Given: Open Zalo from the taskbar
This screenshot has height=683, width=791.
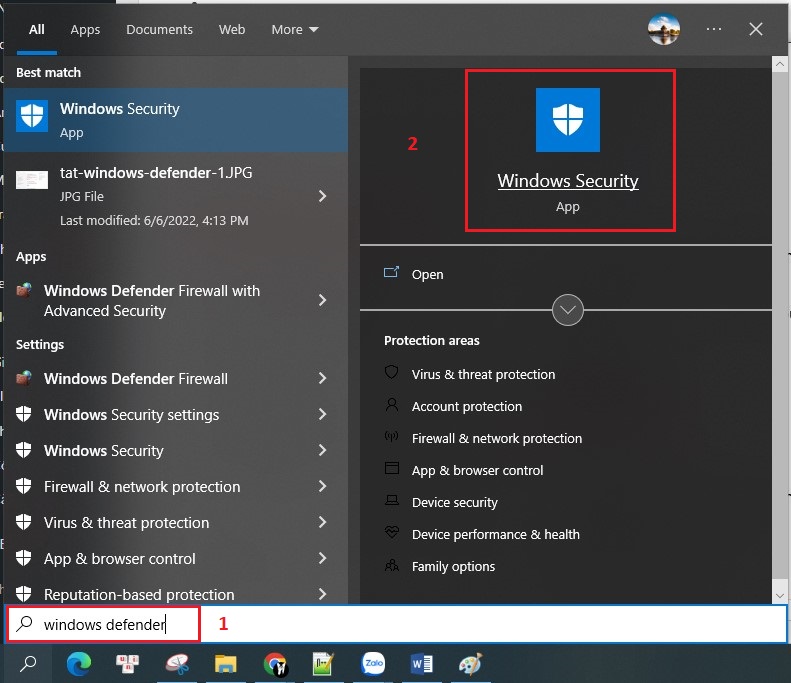Looking at the screenshot, I should click(373, 664).
